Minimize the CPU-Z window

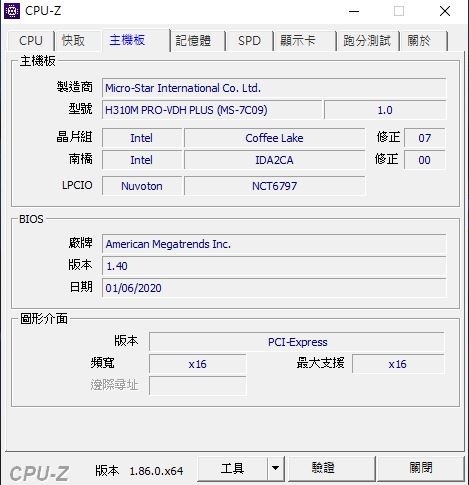coord(354,11)
